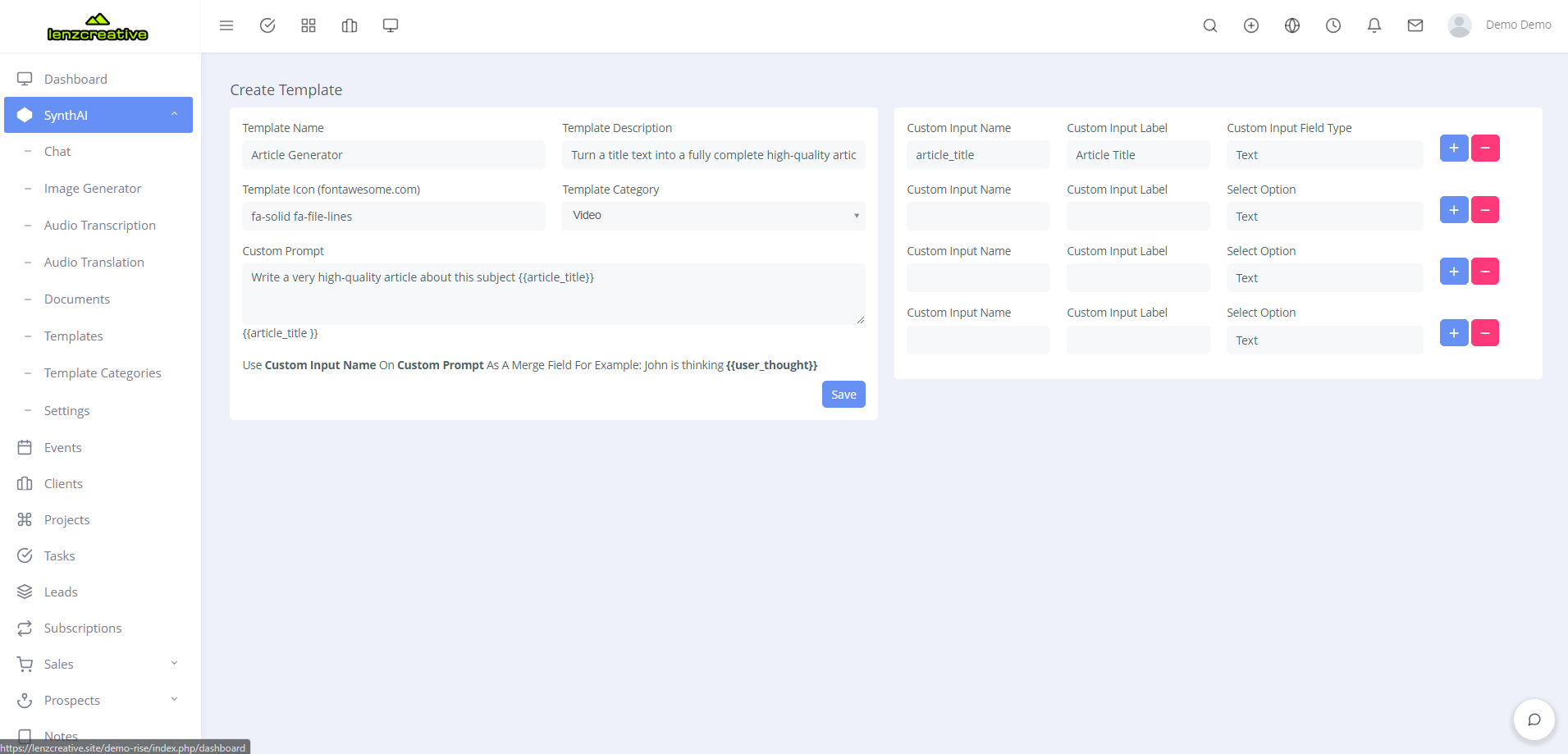Expand the Sales sidebar section

coord(173,663)
